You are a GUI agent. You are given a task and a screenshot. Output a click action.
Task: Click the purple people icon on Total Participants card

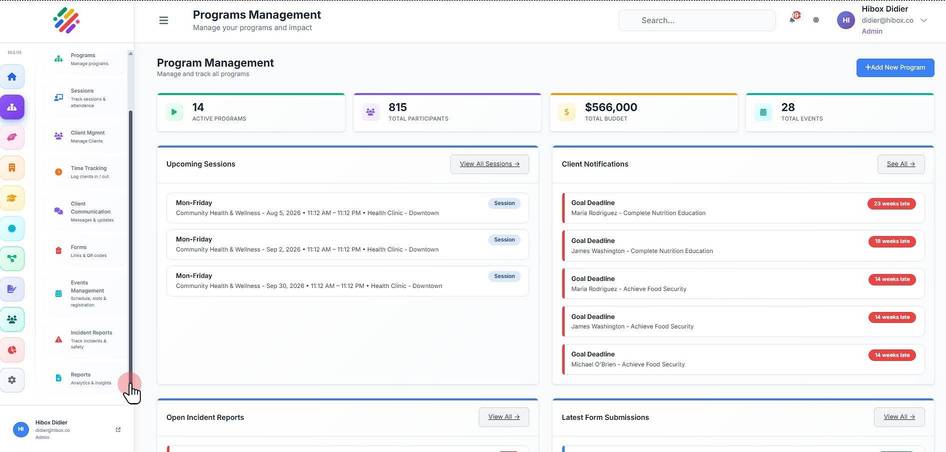[370, 112]
